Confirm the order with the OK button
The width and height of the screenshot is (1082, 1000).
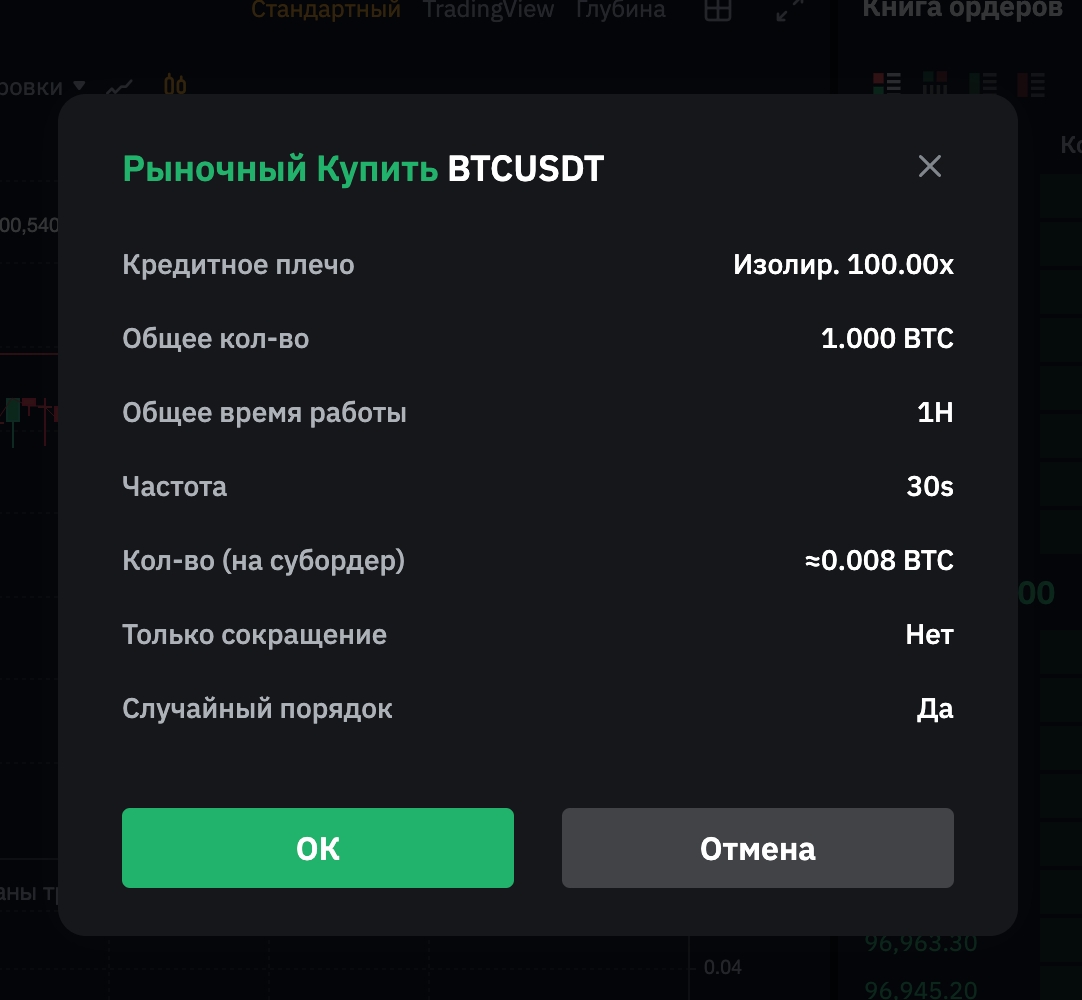pyautogui.click(x=317, y=848)
